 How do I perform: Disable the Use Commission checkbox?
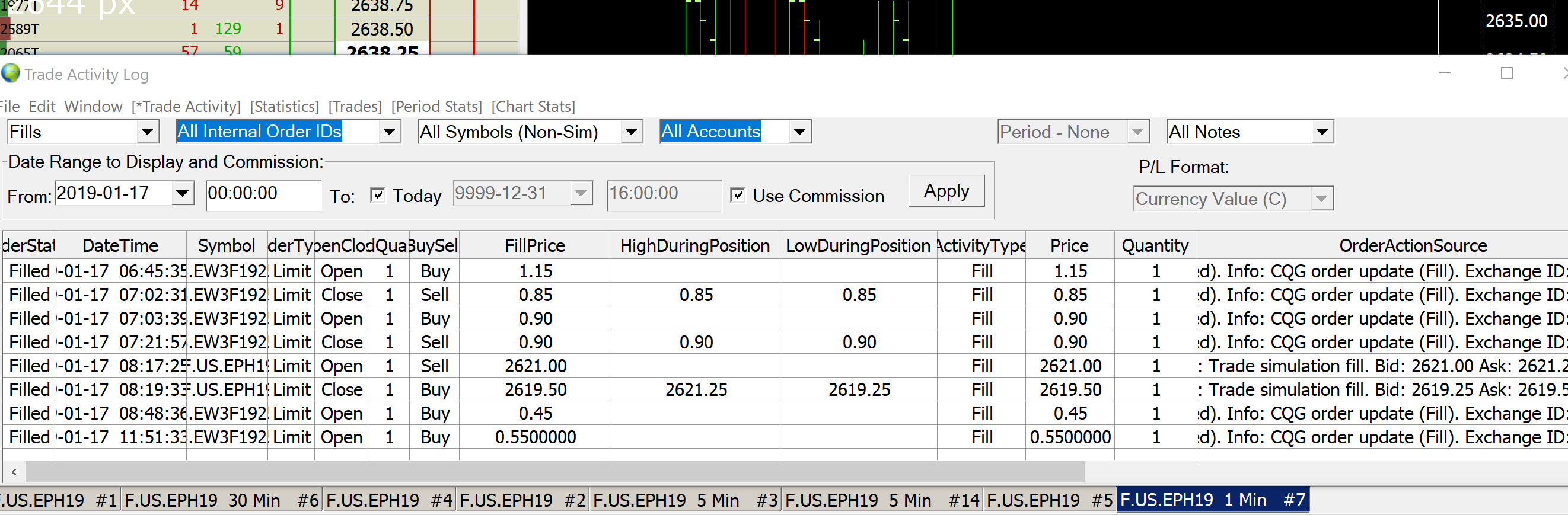click(737, 195)
